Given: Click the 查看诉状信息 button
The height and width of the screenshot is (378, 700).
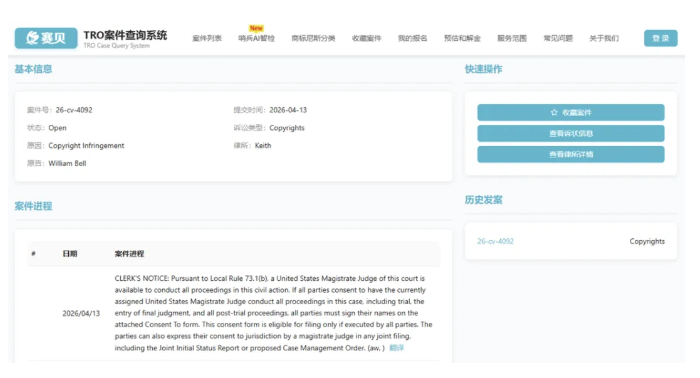Looking at the screenshot, I should pyautogui.click(x=571, y=133).
